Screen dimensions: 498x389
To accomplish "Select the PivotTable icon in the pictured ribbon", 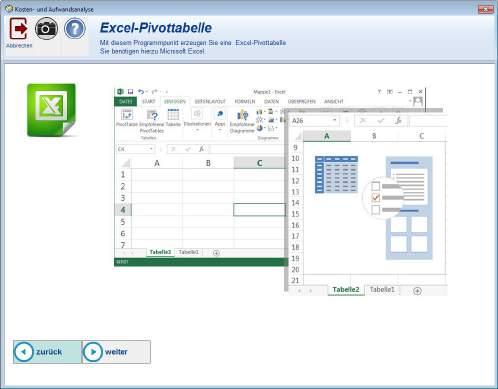I will point(127,118).
